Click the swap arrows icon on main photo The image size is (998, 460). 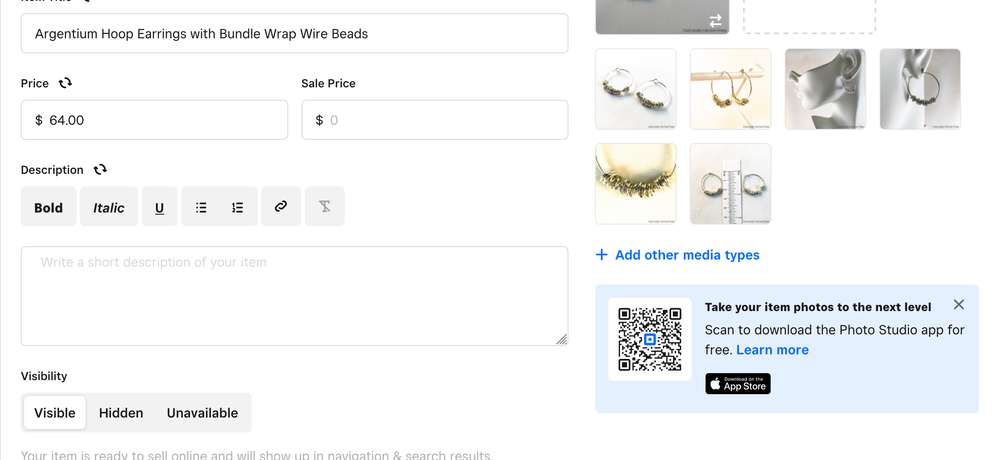pos(715,20)
